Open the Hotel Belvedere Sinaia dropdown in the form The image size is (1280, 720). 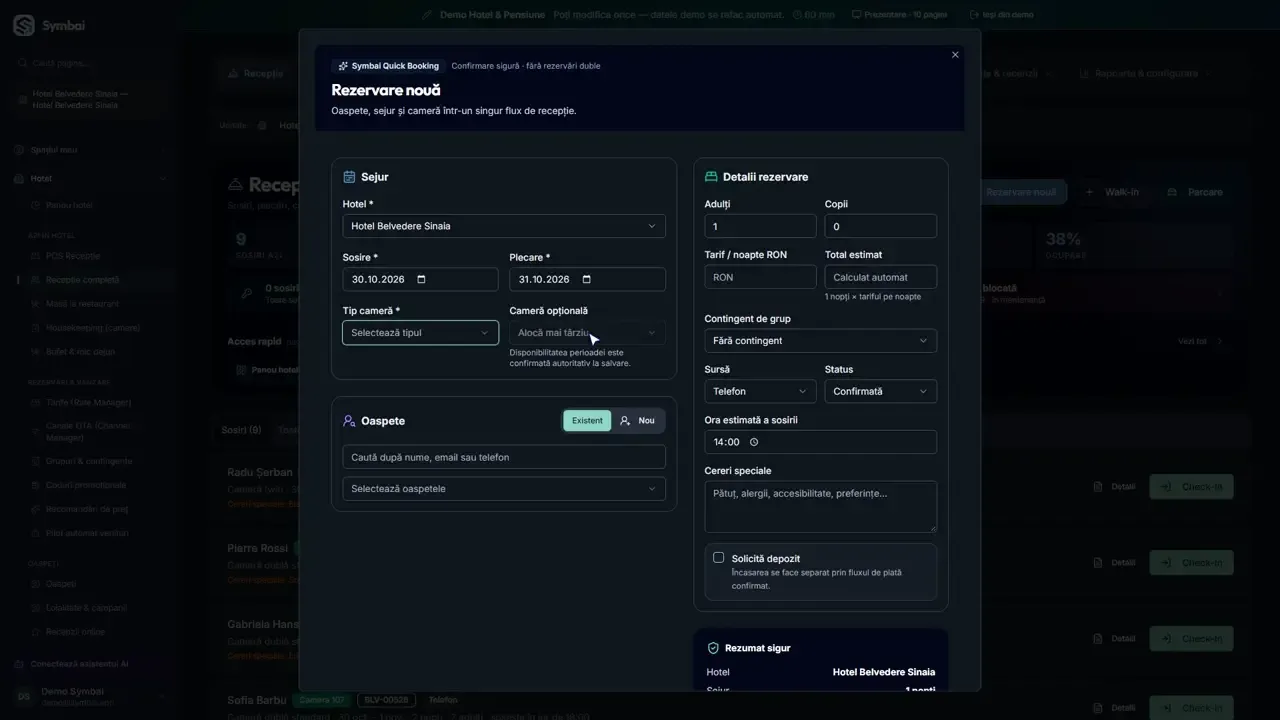pos(504,226)
